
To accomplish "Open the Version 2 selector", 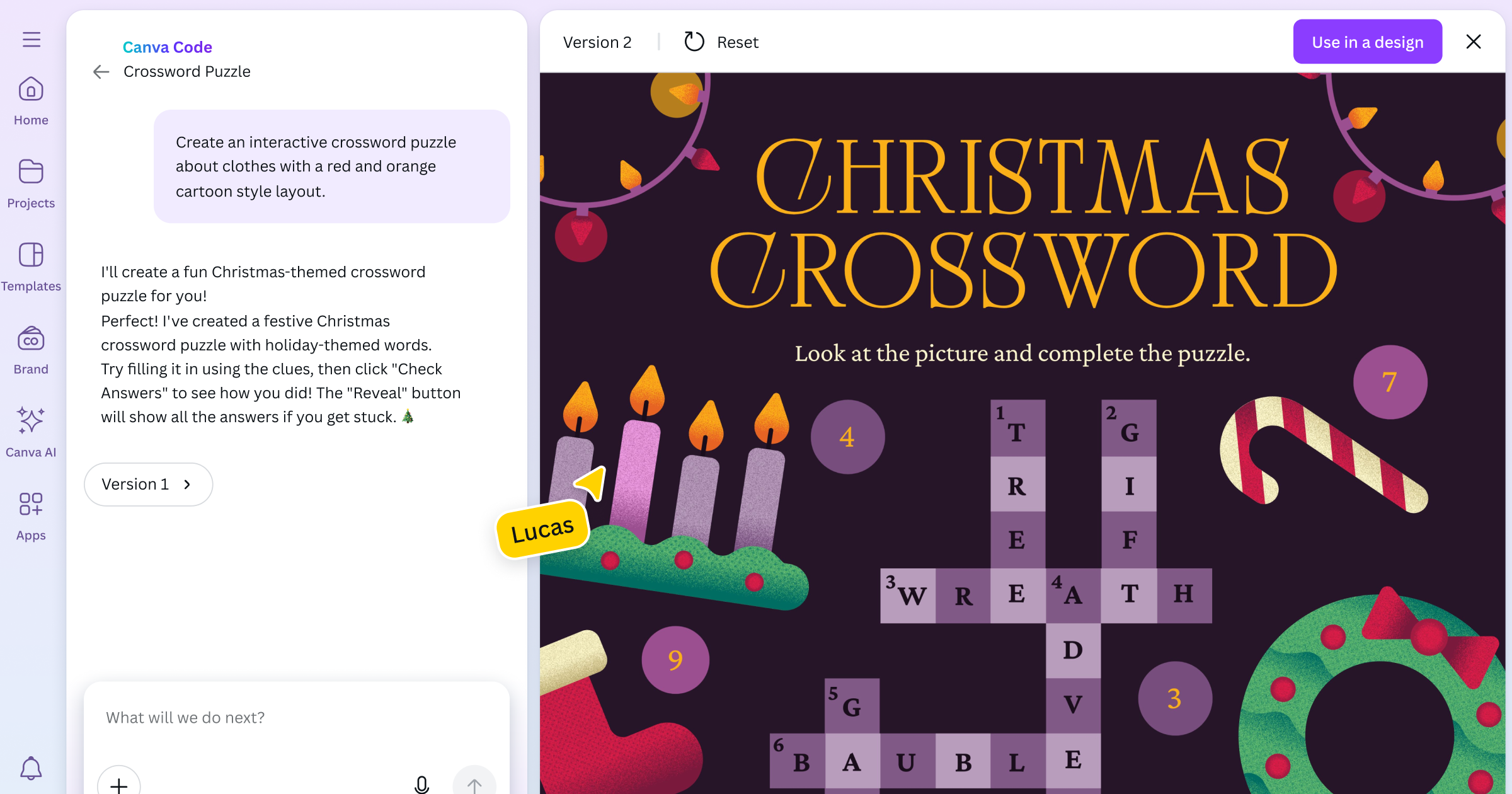I will coord(597,42).
